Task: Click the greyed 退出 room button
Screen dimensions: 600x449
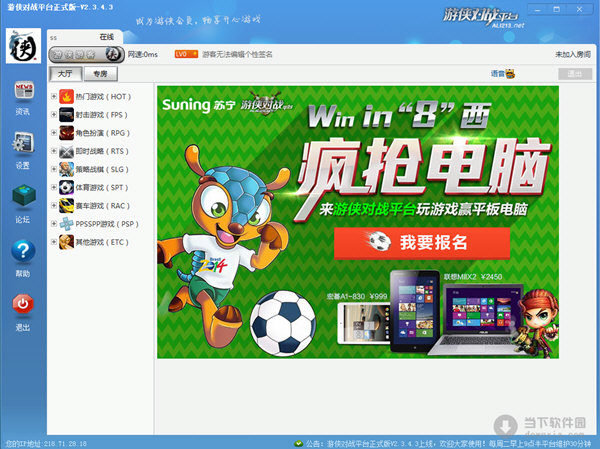Action: coord(575,74)
